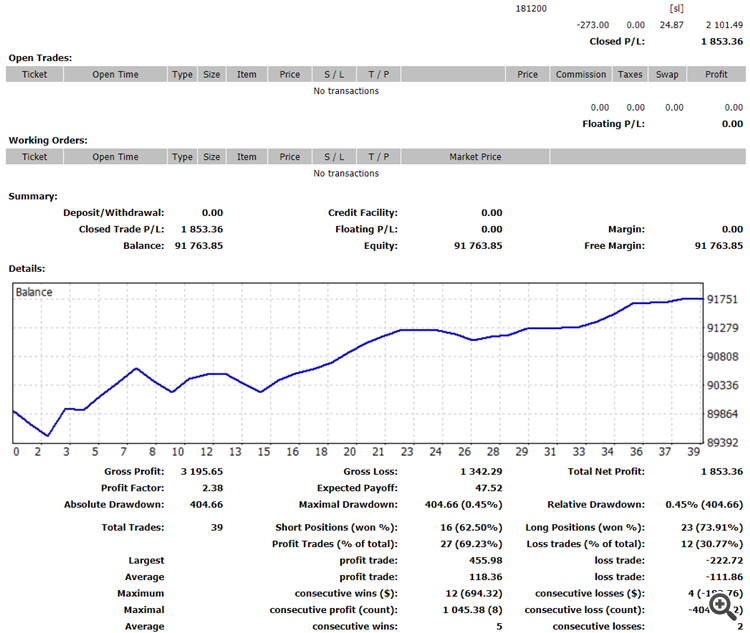Click consecutive profit value 1 045.38 (8)
Image resolution: width=750 pixels, height=633 pixels.
473,610
